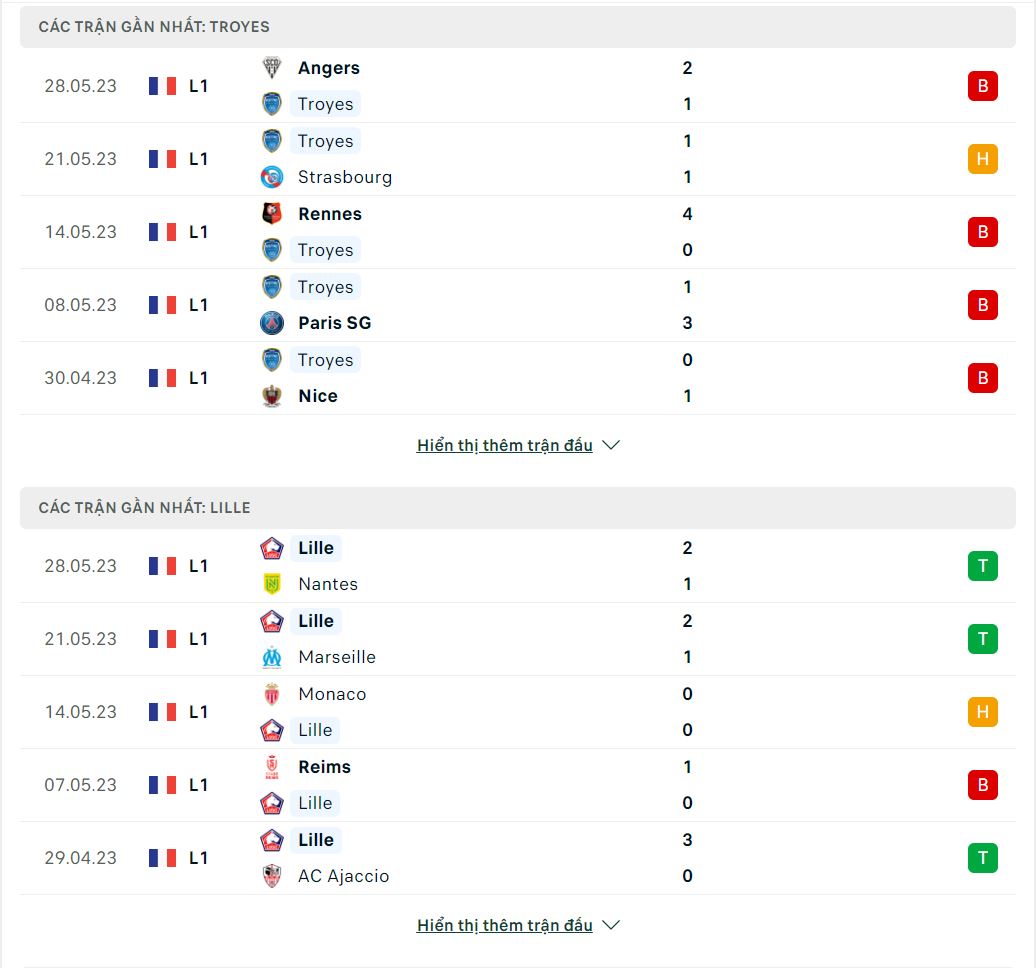Click the French flag on 08.05.23 match
Viewport: 1036px width, 968px height.
[163, 305]
